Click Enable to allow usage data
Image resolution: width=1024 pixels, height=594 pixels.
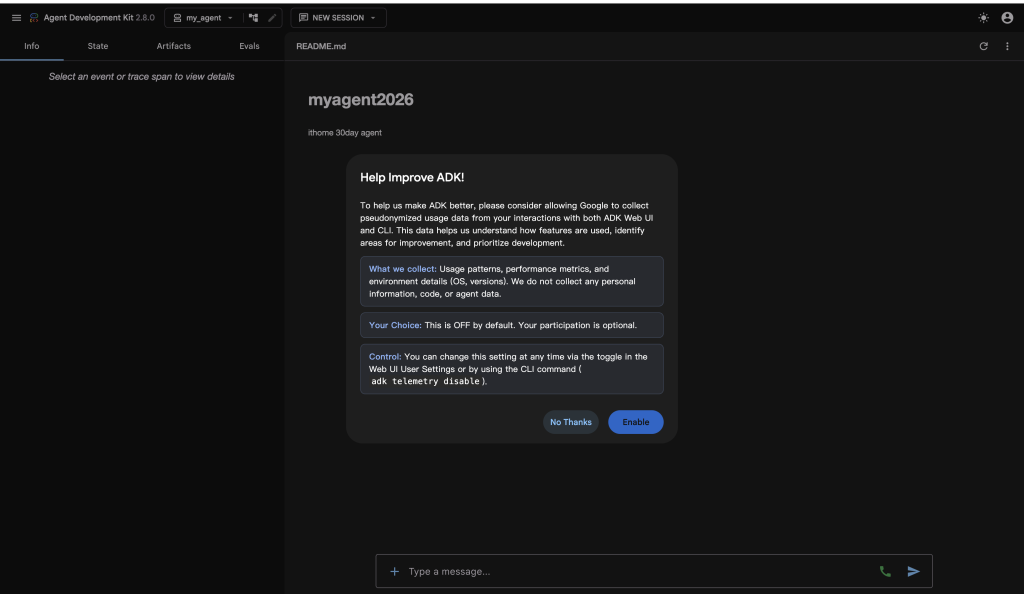635,422
